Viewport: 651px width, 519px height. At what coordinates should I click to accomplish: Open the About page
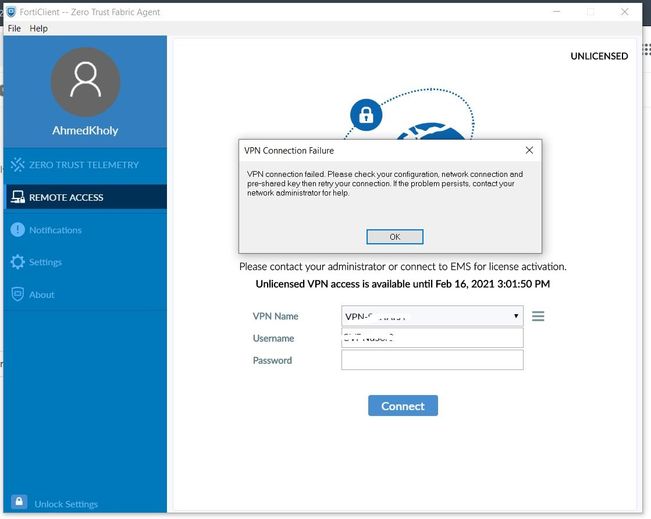pos(85,294)
